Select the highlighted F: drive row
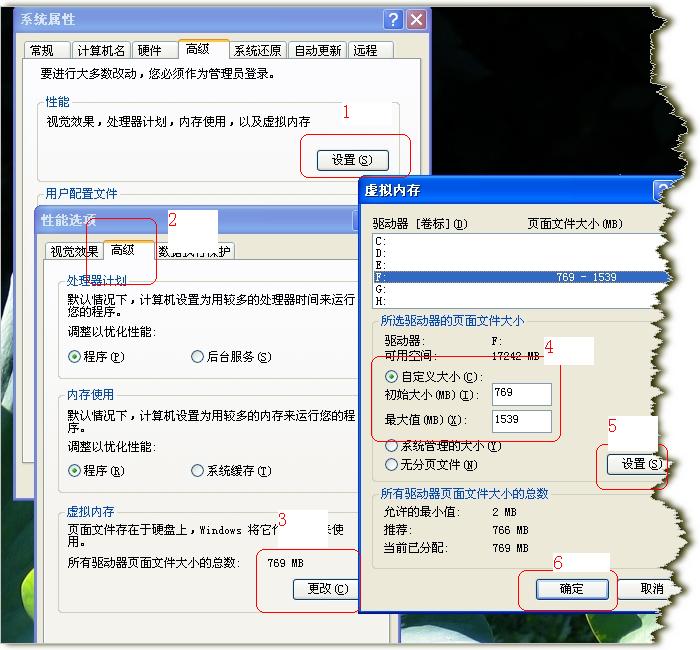This screenshot has height=650, width=700. pos(521,277)
